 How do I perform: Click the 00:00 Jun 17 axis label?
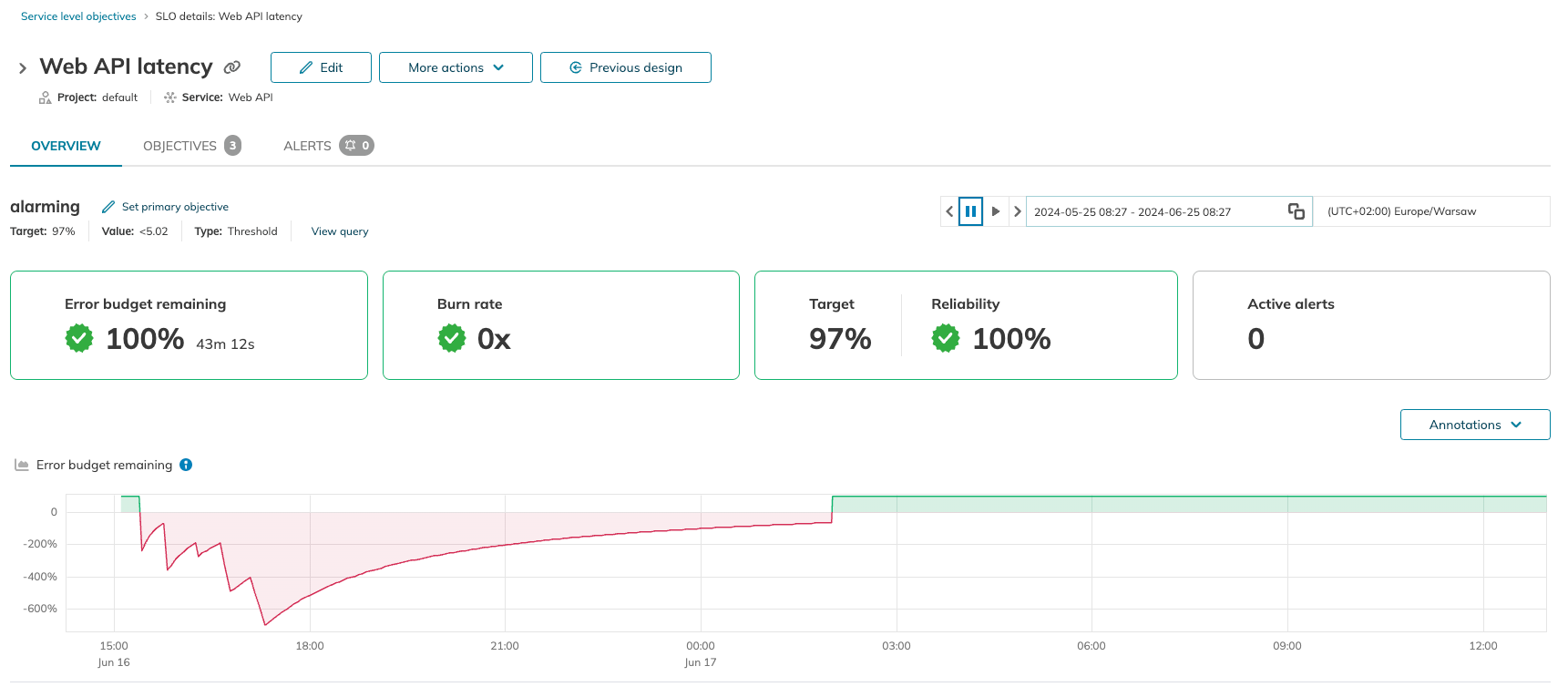coord(701,654)
